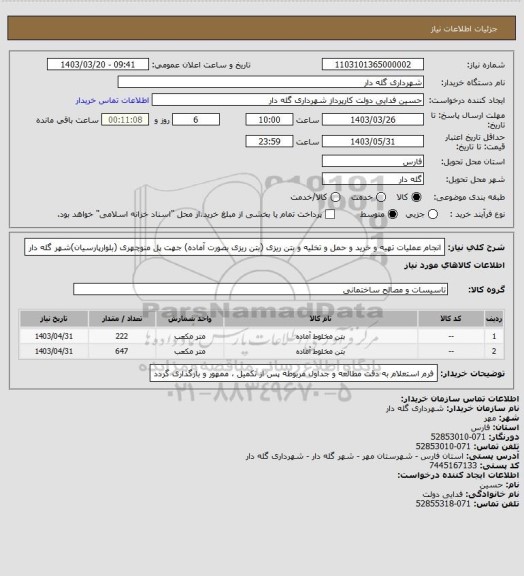Click the need number field 1103101365000002
The height and width of the screenshot is (576, 524).
(x=373, y=64)
